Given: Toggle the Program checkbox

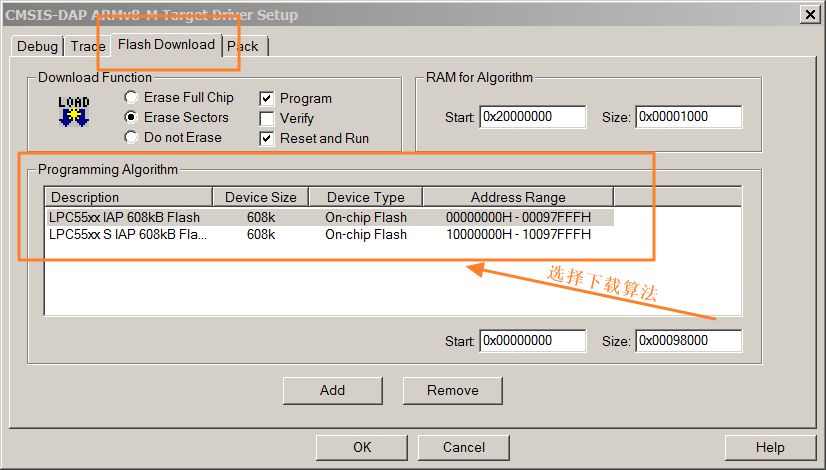Looking at the screenshot, I should point(267,99).
